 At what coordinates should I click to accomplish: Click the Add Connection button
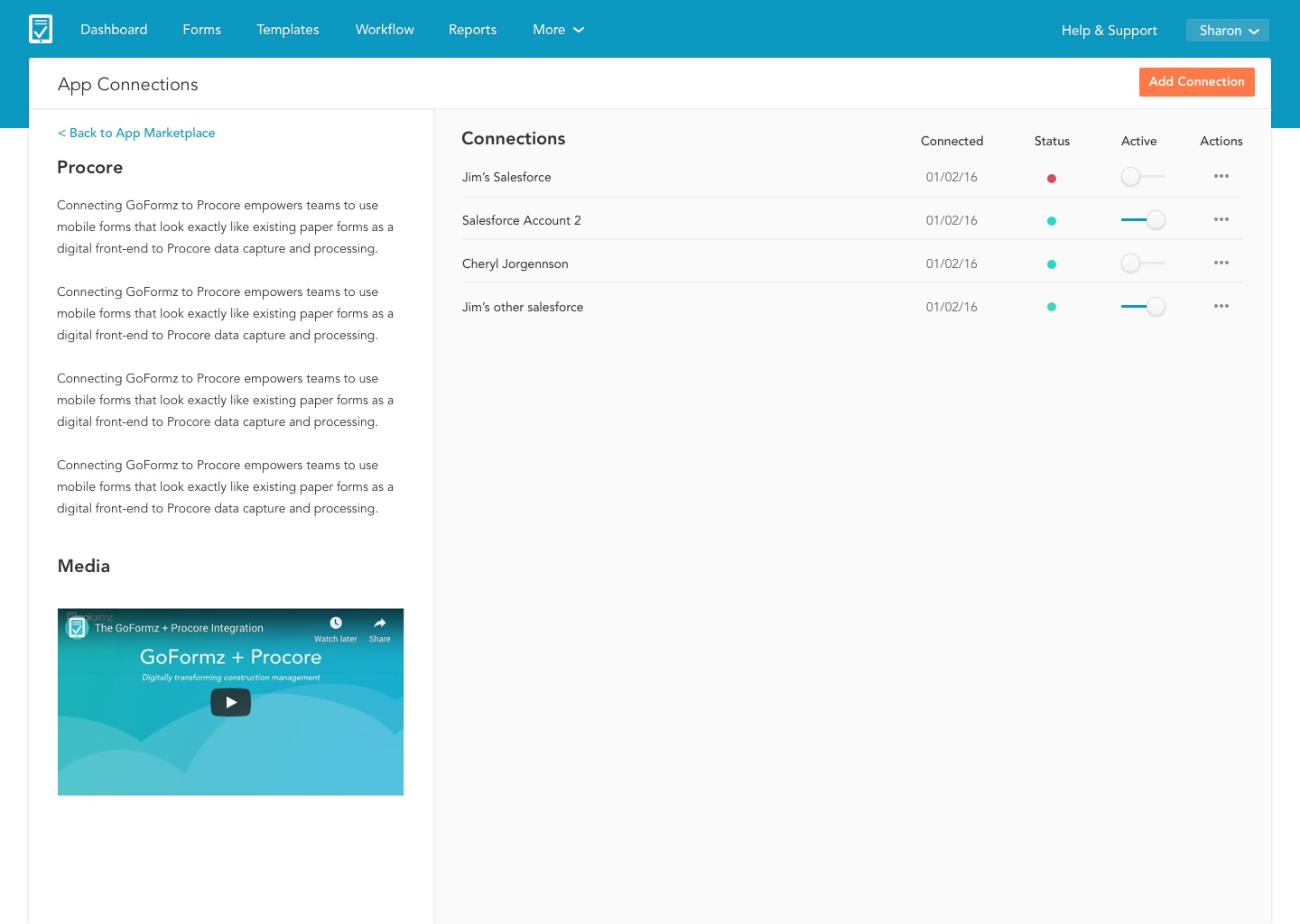[x=1196, y=82]
